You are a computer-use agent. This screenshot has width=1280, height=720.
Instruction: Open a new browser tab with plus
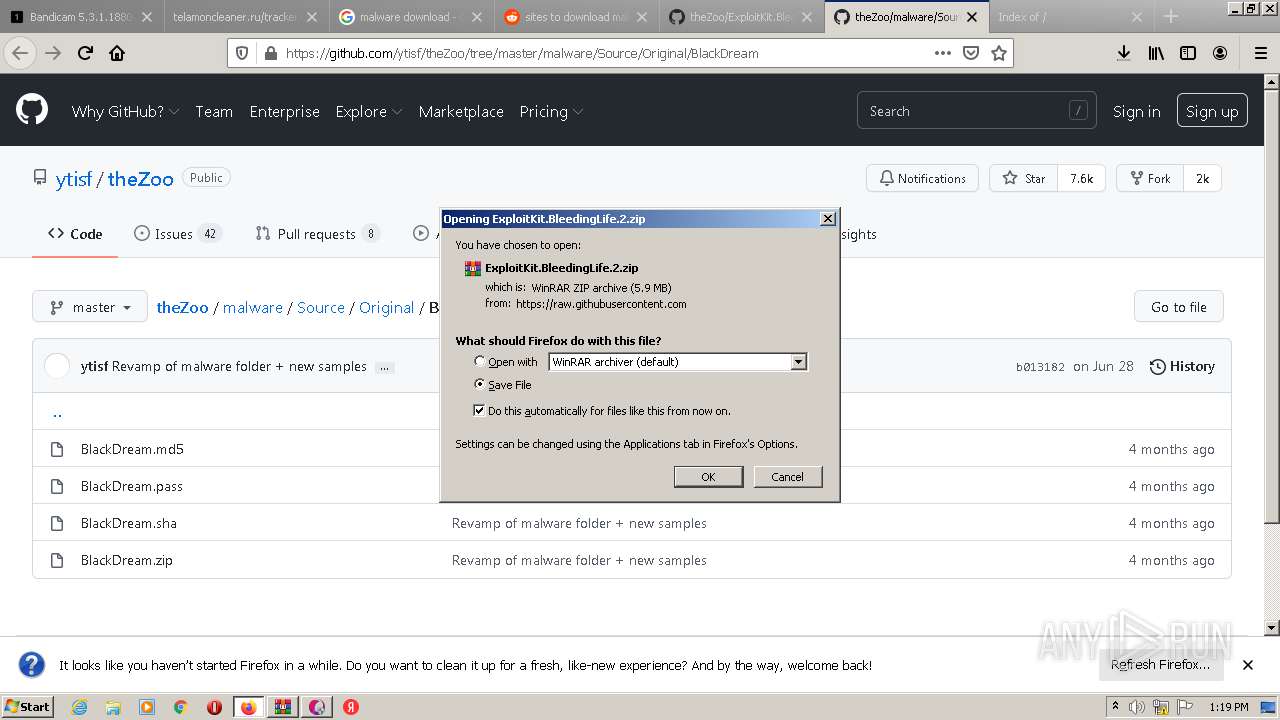pos(1171,16)
